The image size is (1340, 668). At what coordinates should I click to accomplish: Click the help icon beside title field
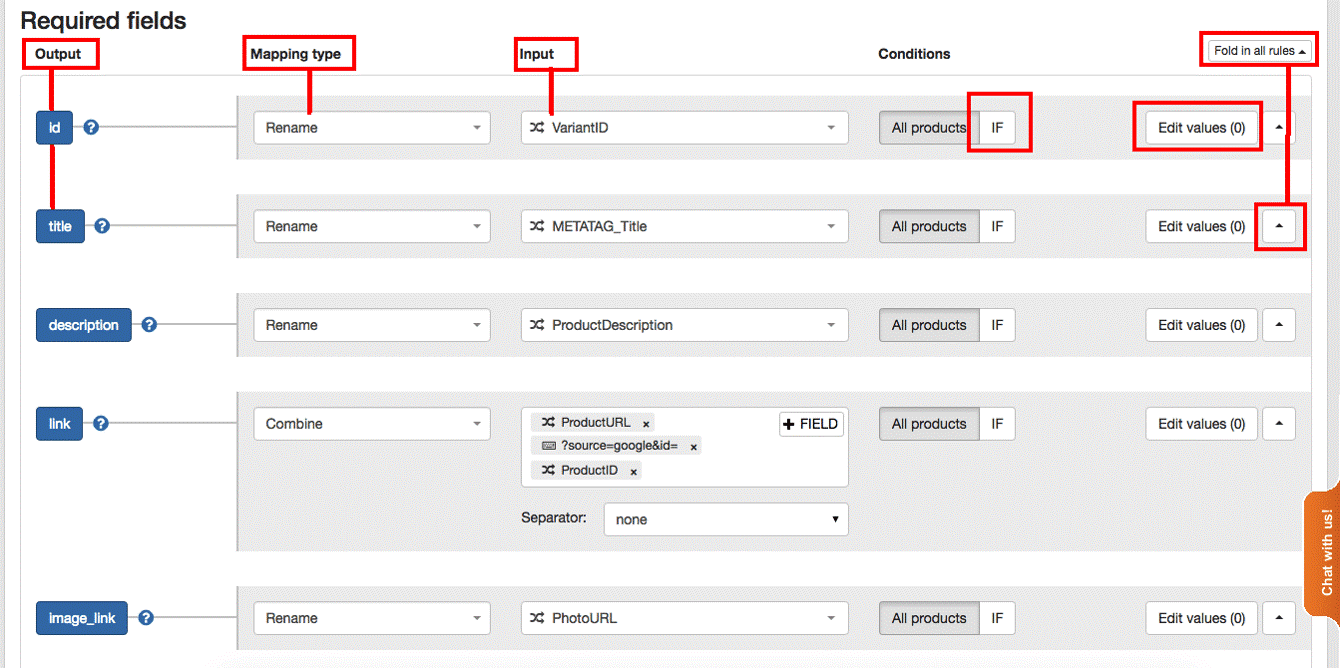click(x=102, y=226)
